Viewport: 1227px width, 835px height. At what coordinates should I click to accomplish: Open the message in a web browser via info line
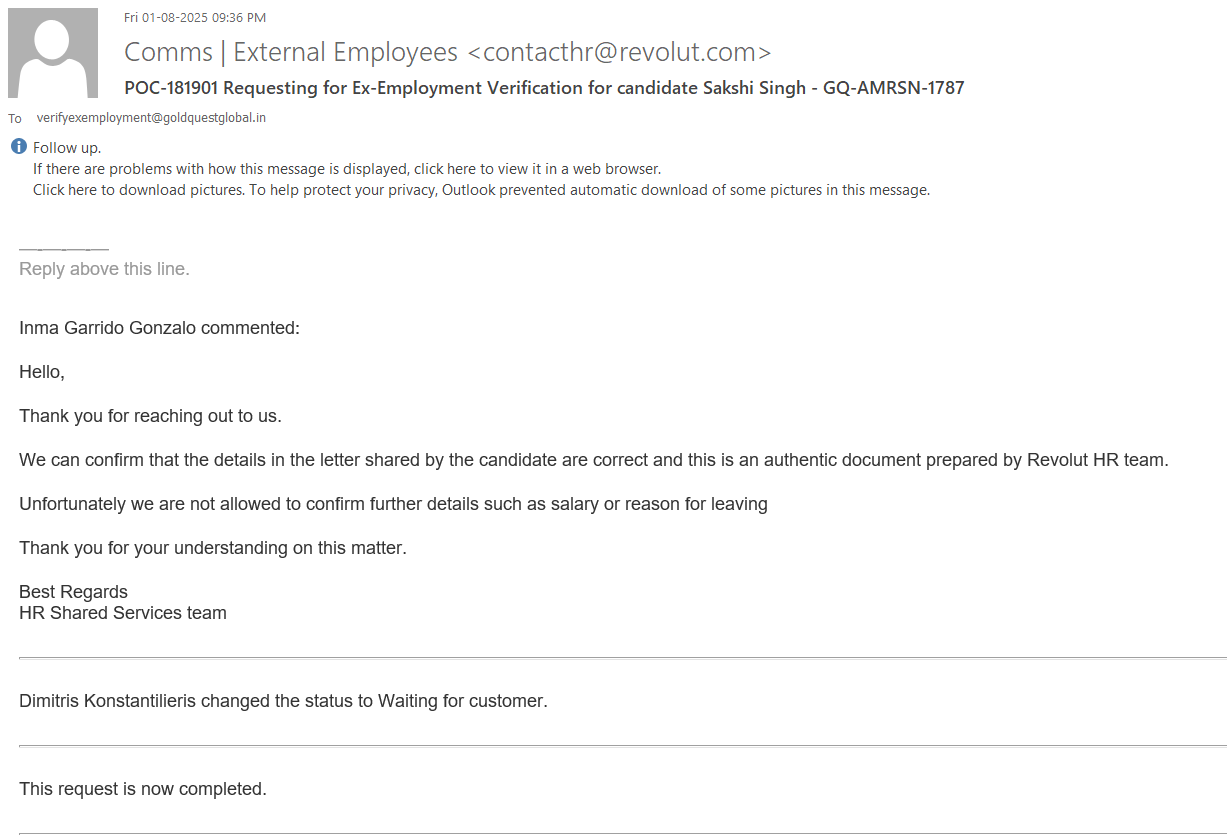coord(347,169)
